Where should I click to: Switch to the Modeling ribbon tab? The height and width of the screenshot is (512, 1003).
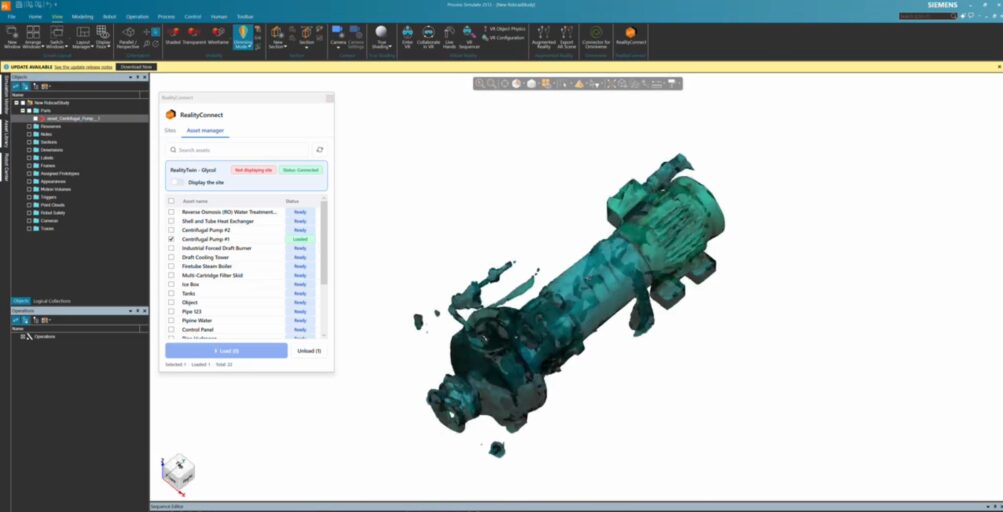82,17
